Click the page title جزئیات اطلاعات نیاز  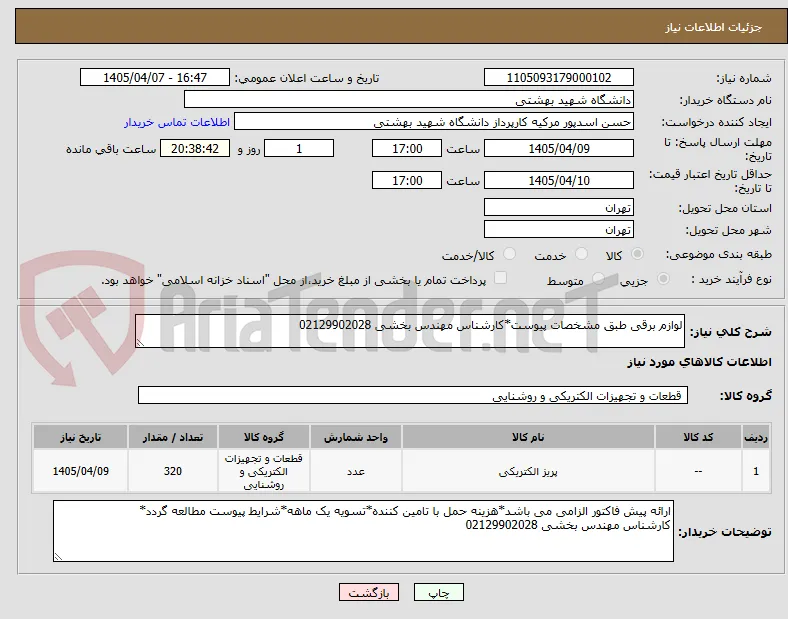tap(714, 27)
